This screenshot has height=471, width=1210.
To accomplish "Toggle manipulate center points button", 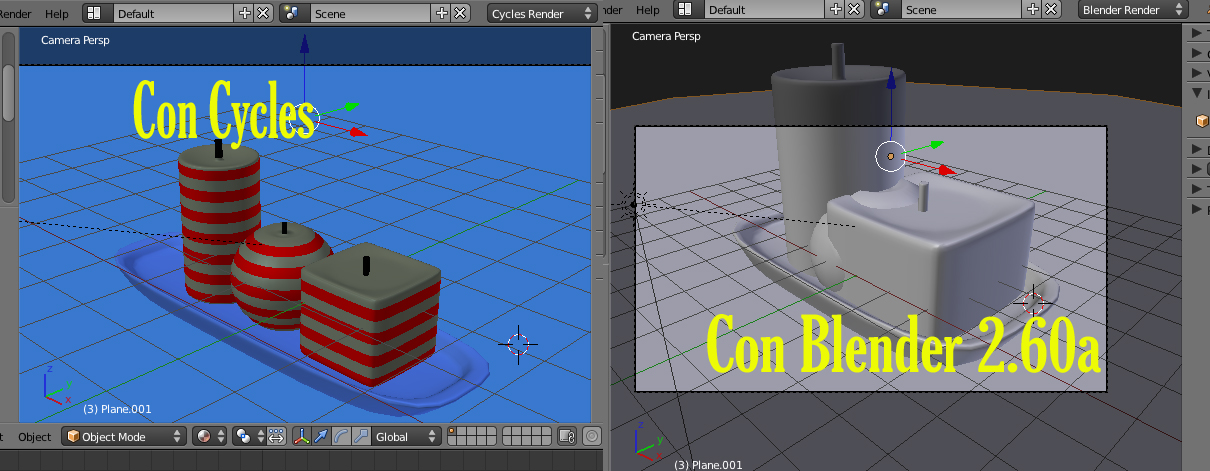I will click(275, 437).
